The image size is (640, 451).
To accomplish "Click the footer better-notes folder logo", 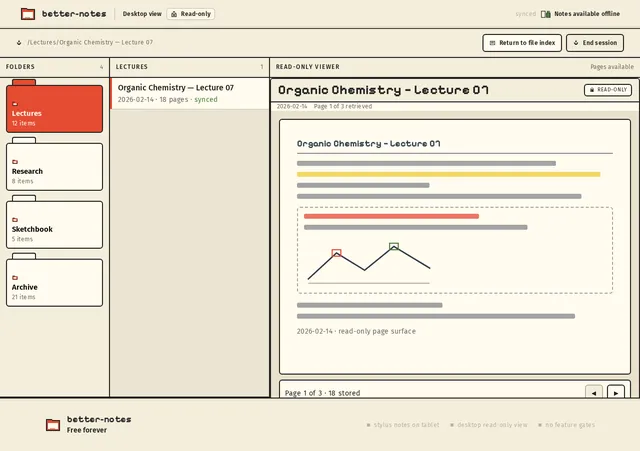I will coord(53,425).
